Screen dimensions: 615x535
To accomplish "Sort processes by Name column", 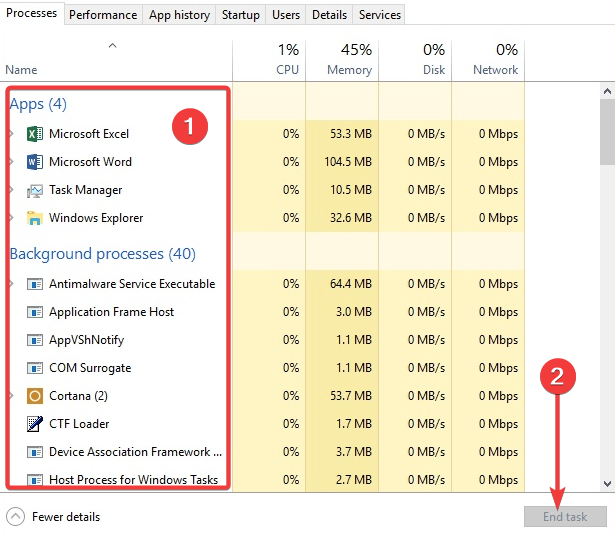I will pos(21,70).
